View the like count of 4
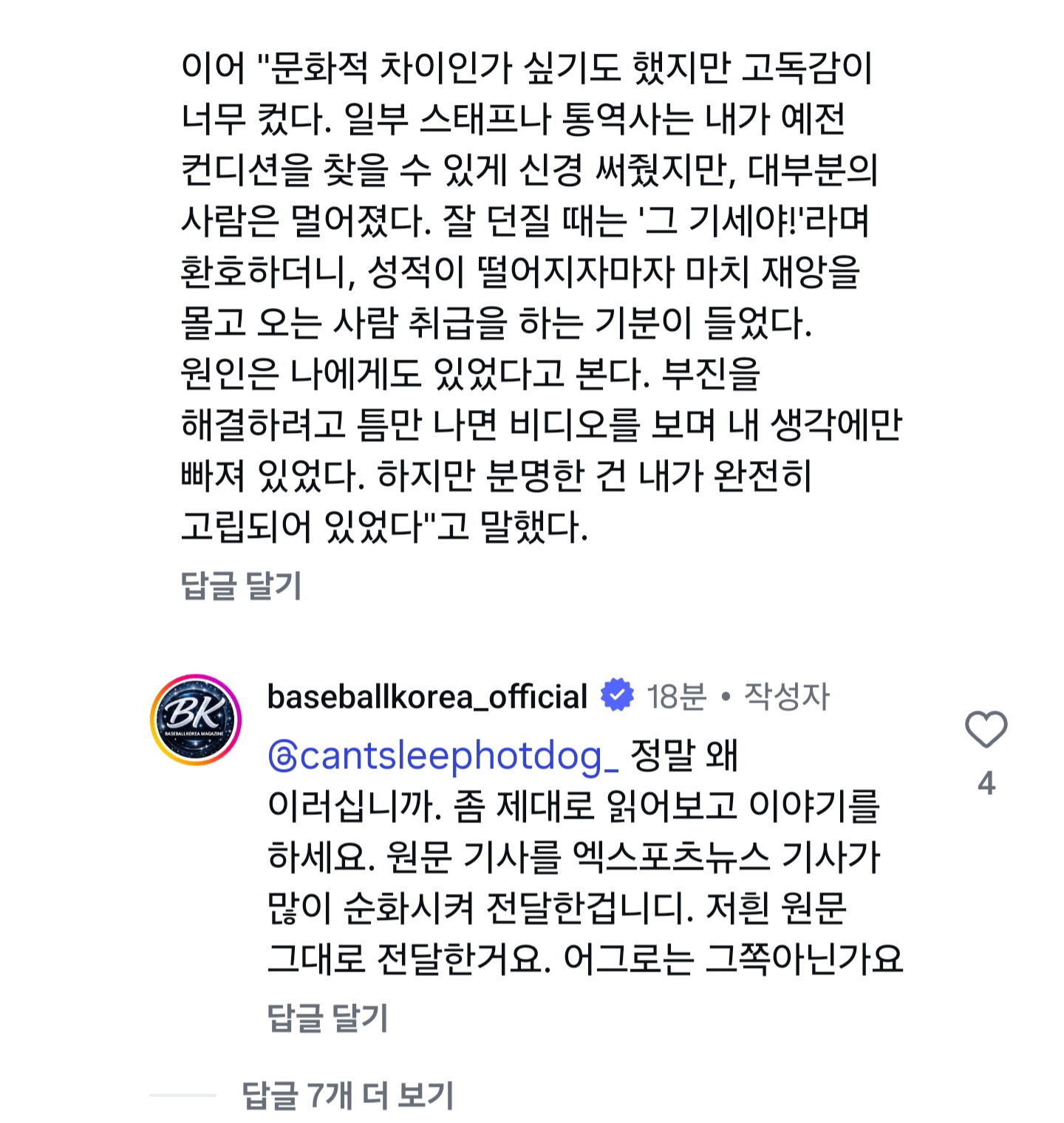1064x1123 pixels. (986, 783)
